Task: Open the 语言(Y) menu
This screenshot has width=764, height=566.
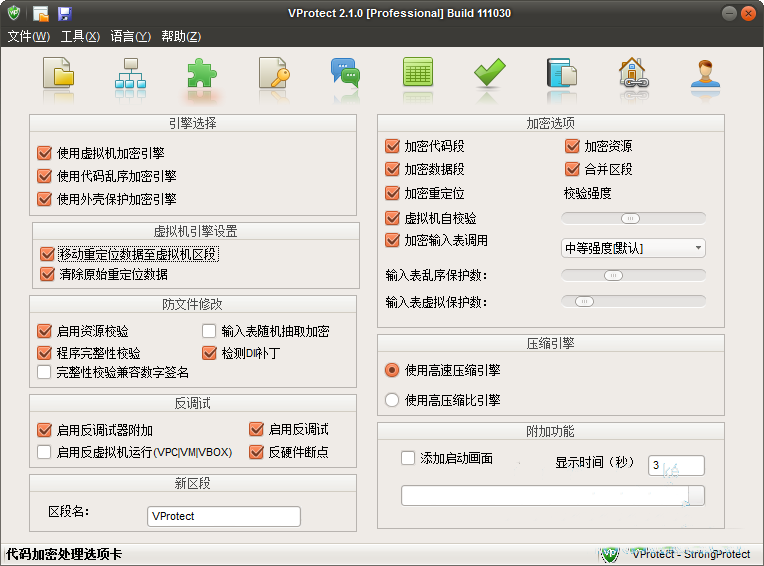Action: click(x=130, y=37)
